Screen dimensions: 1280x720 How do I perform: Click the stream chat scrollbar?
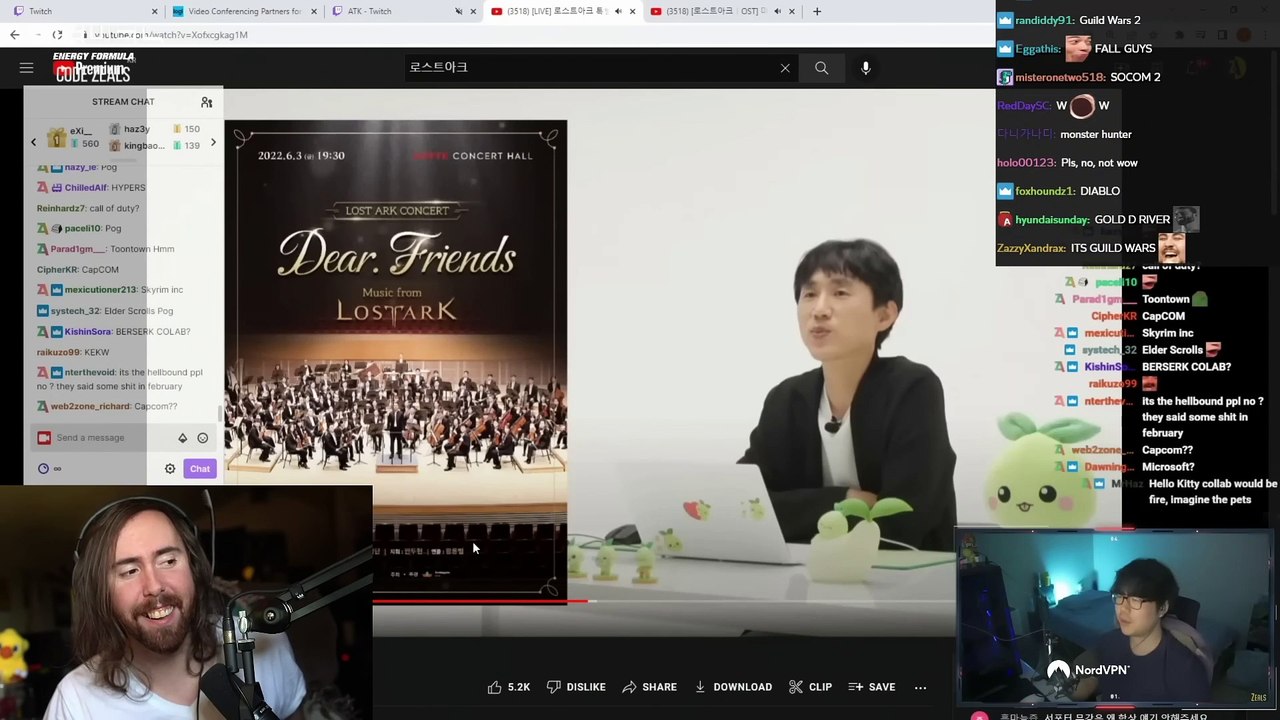(x=220, y=412)
